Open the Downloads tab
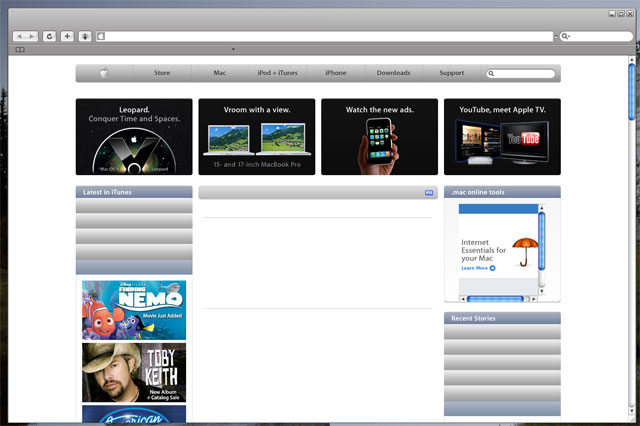 [393, 73]
